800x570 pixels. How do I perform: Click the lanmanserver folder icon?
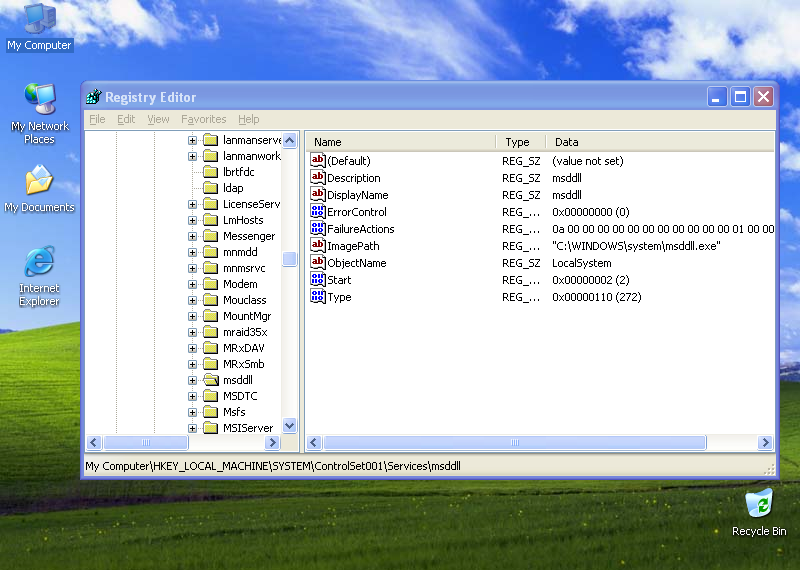pos(211,140)
